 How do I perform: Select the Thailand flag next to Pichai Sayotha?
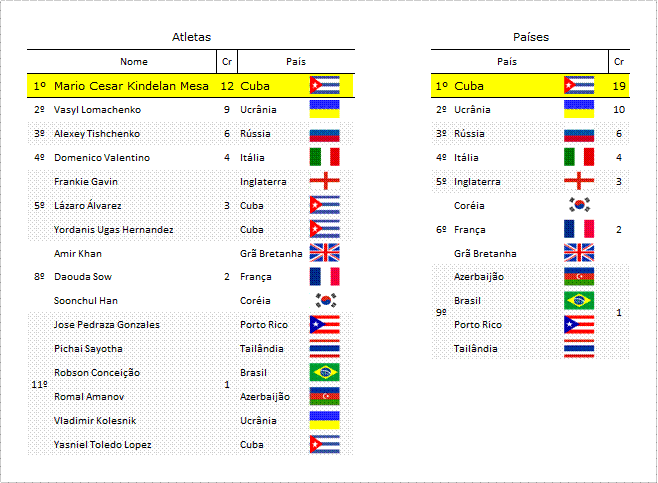click(324, 348)
